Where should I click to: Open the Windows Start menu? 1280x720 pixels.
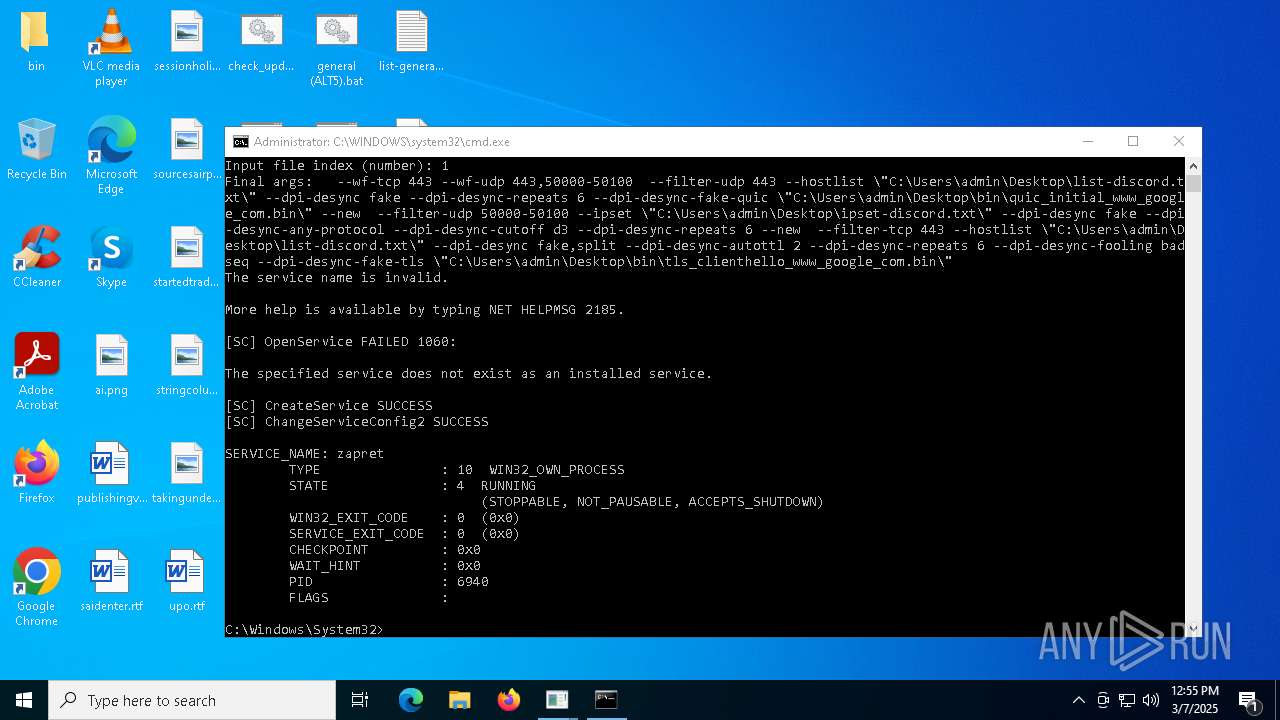(24, 700)
